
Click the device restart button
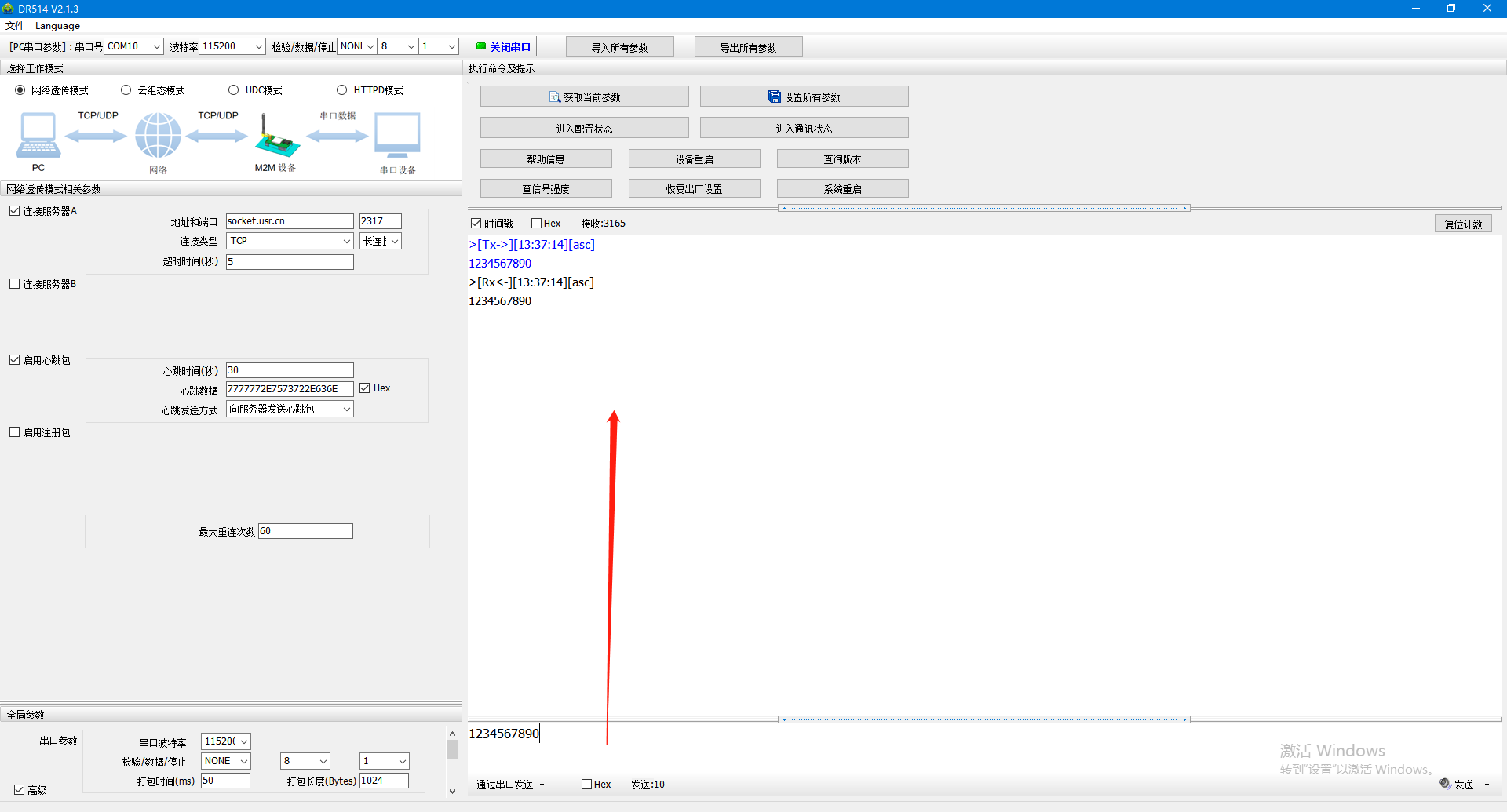coord(694,159)
